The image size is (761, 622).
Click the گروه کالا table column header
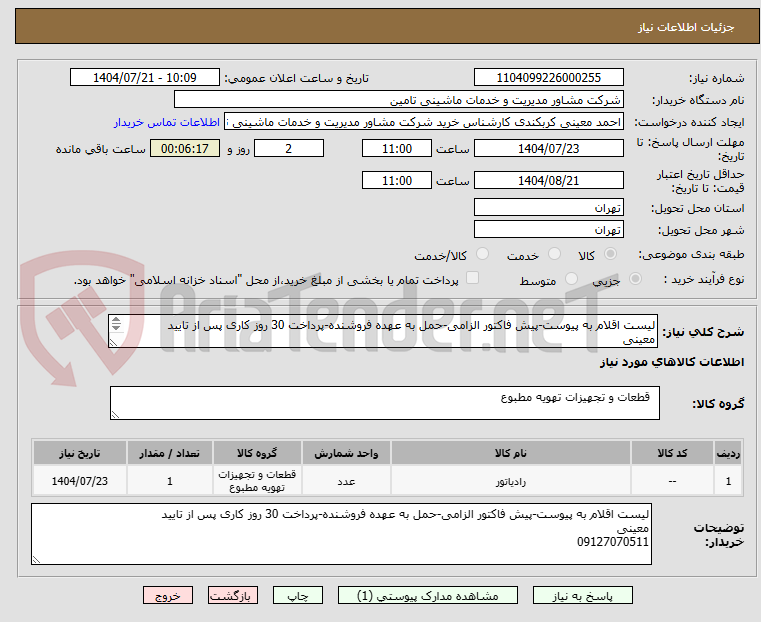pos(257,453)
